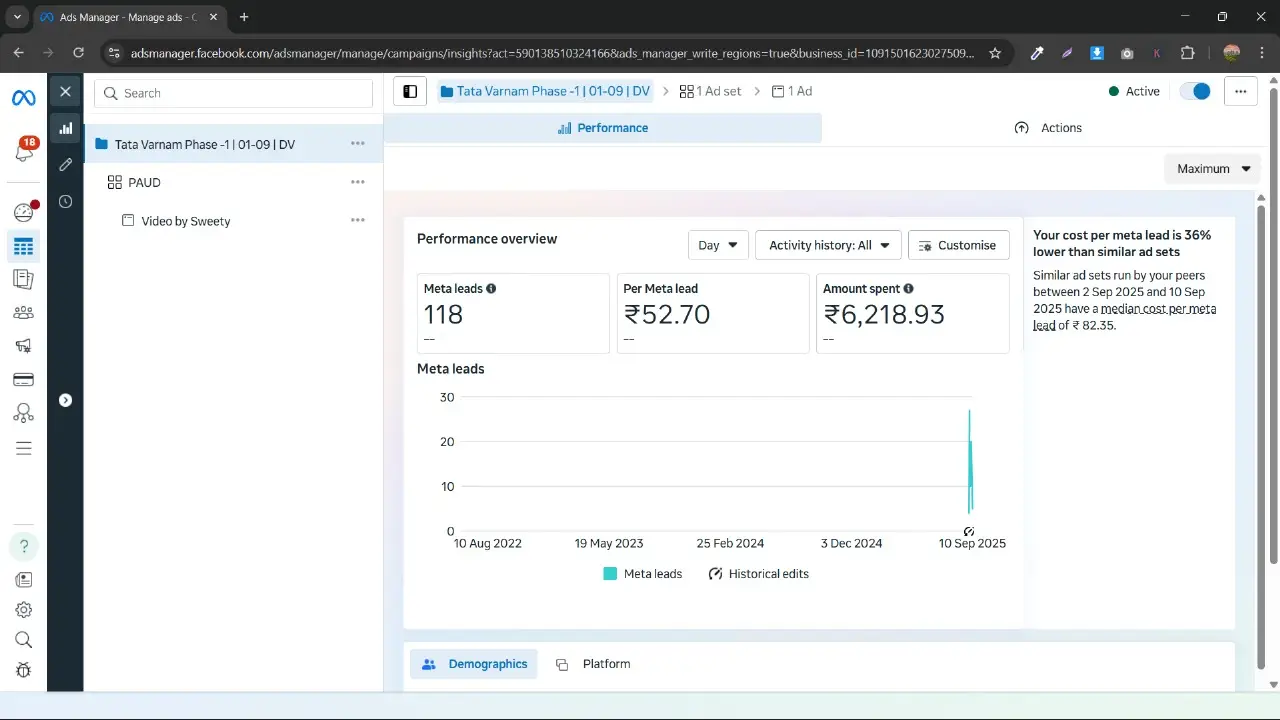Switch to the Actions tab
The image size is (1280, 720).
click(1048, 128)
